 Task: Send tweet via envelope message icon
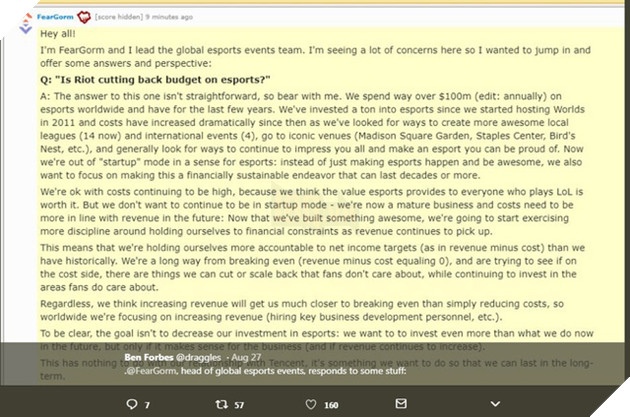401,403
